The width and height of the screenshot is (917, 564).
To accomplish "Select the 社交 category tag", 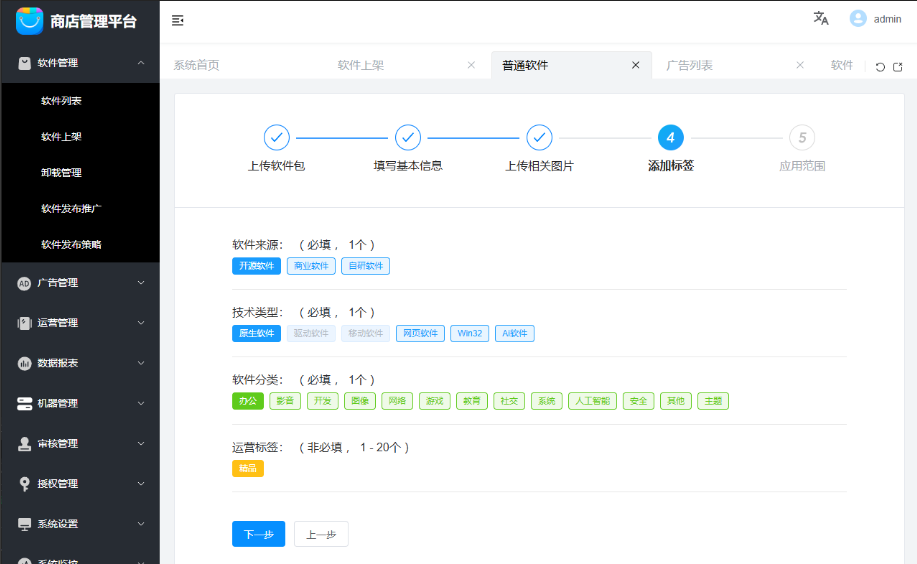I will 509,401.
